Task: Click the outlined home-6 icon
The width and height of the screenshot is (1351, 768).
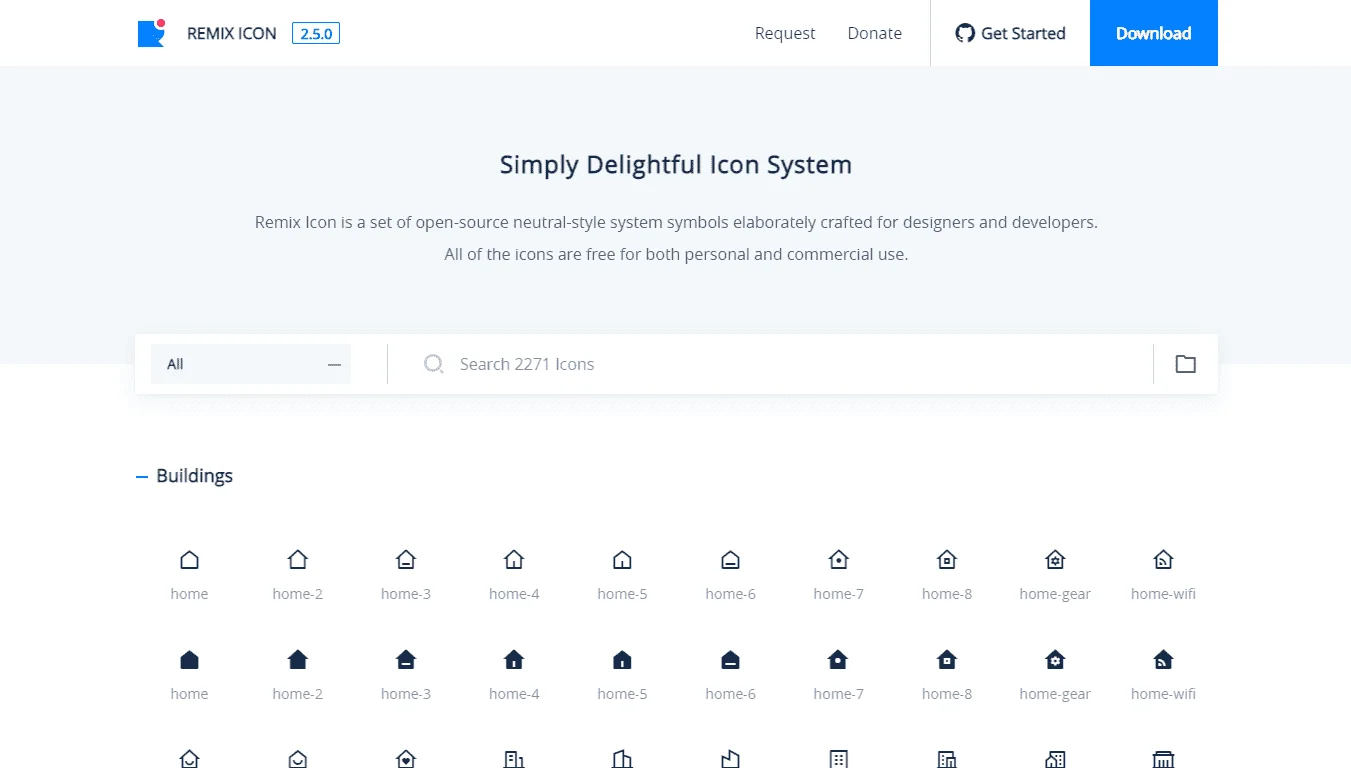Action: click(x=730, y=559)
